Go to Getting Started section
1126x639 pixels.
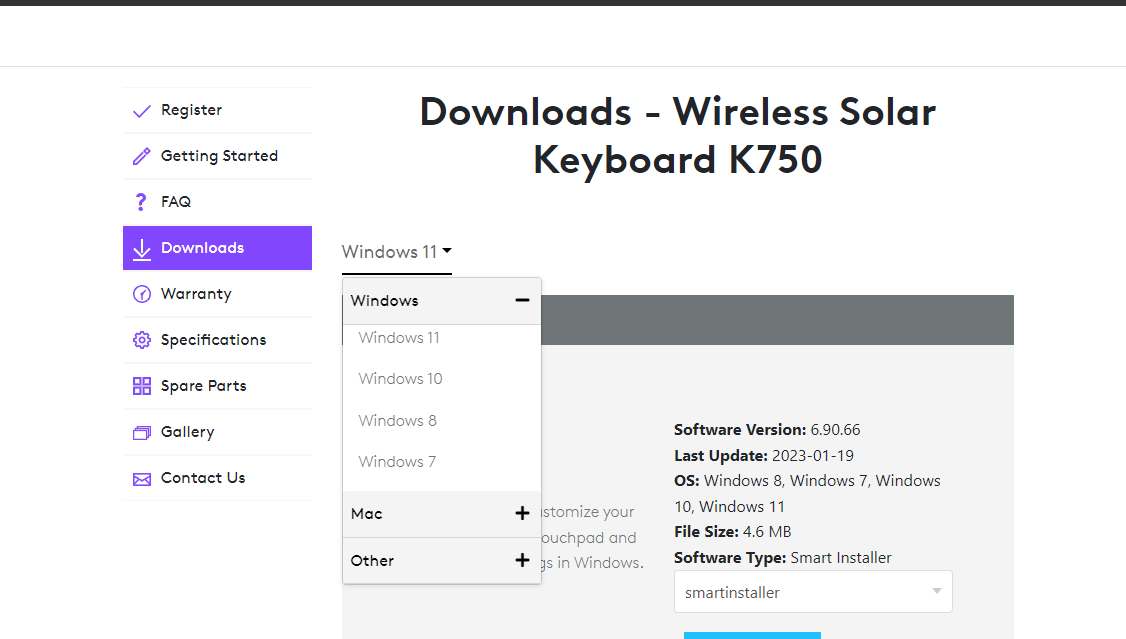click(x=218, y=157)
